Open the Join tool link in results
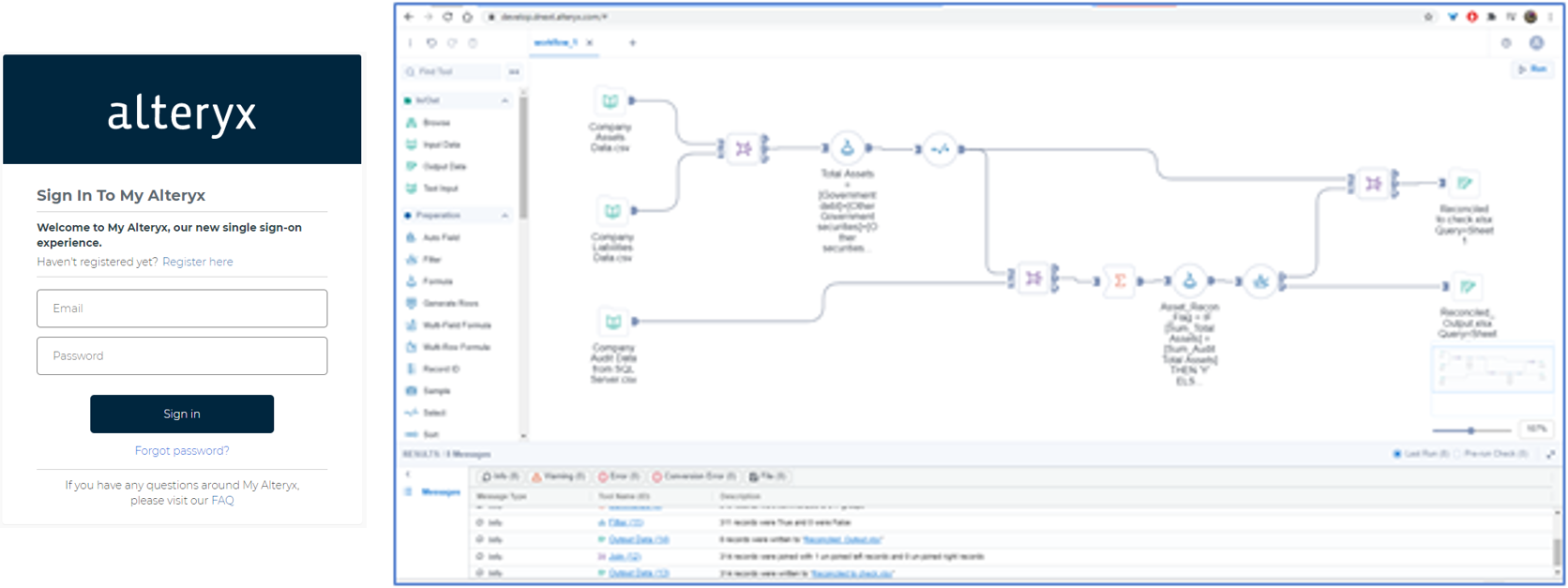Viewport: 1568px width, 588px height. click(625, 557)
